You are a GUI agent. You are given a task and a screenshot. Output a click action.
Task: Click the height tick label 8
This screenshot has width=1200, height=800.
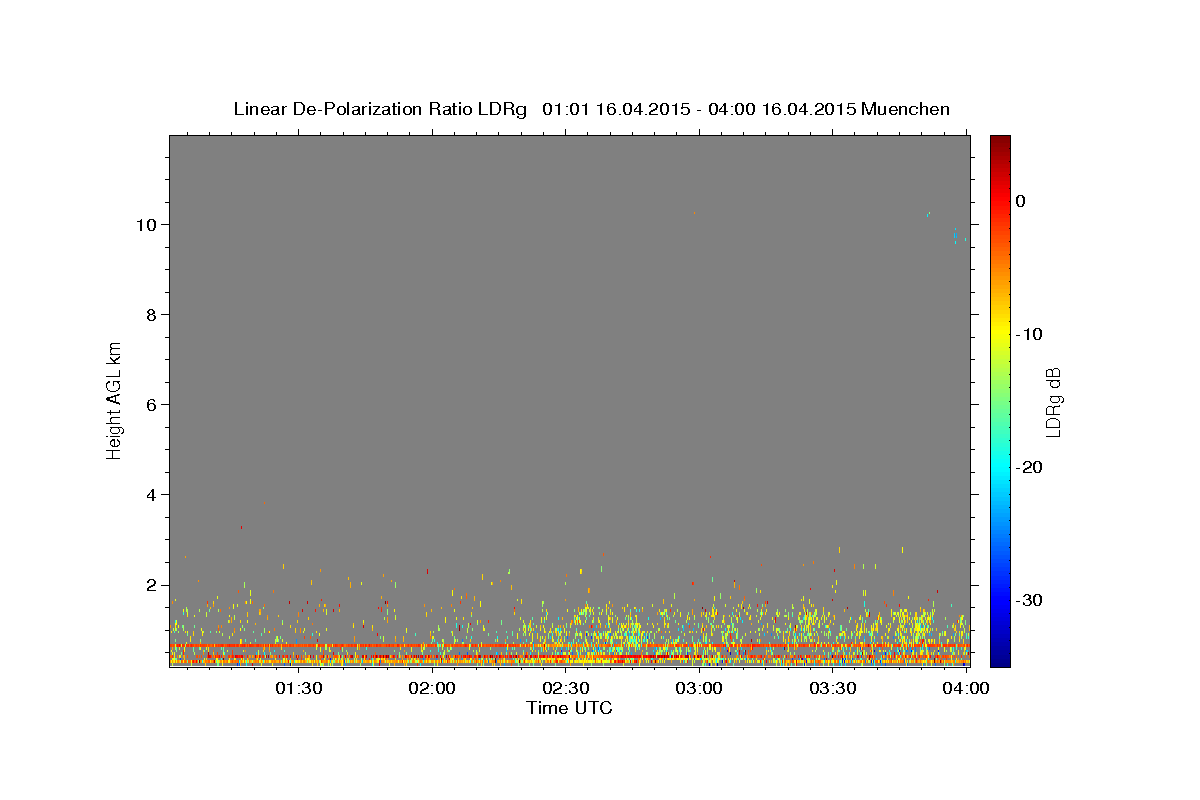[x=153, y=314]
